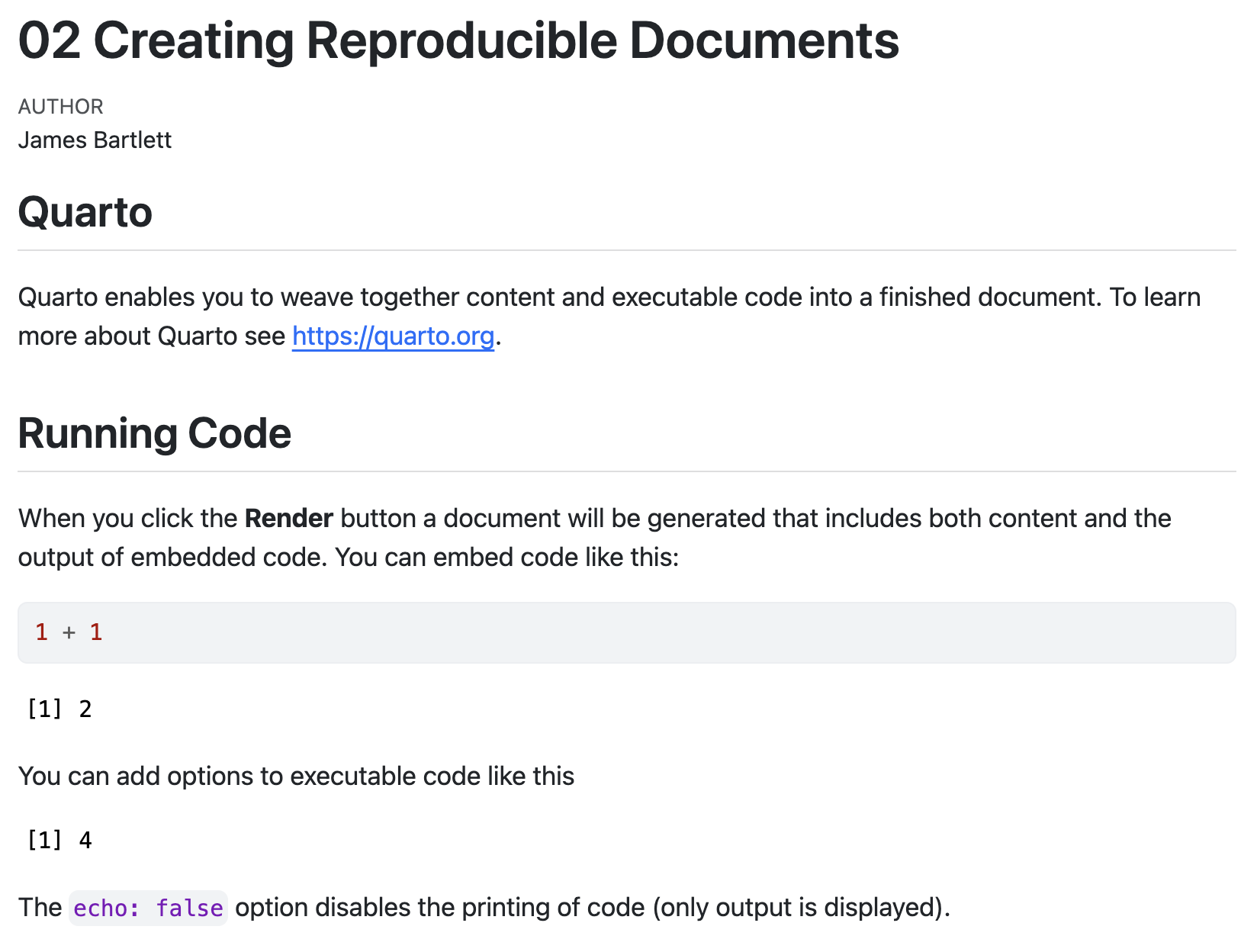The height and width of the screenshot is (952, 1257).
Task: Click the author name James Bartlett
Action: [95, 140]
